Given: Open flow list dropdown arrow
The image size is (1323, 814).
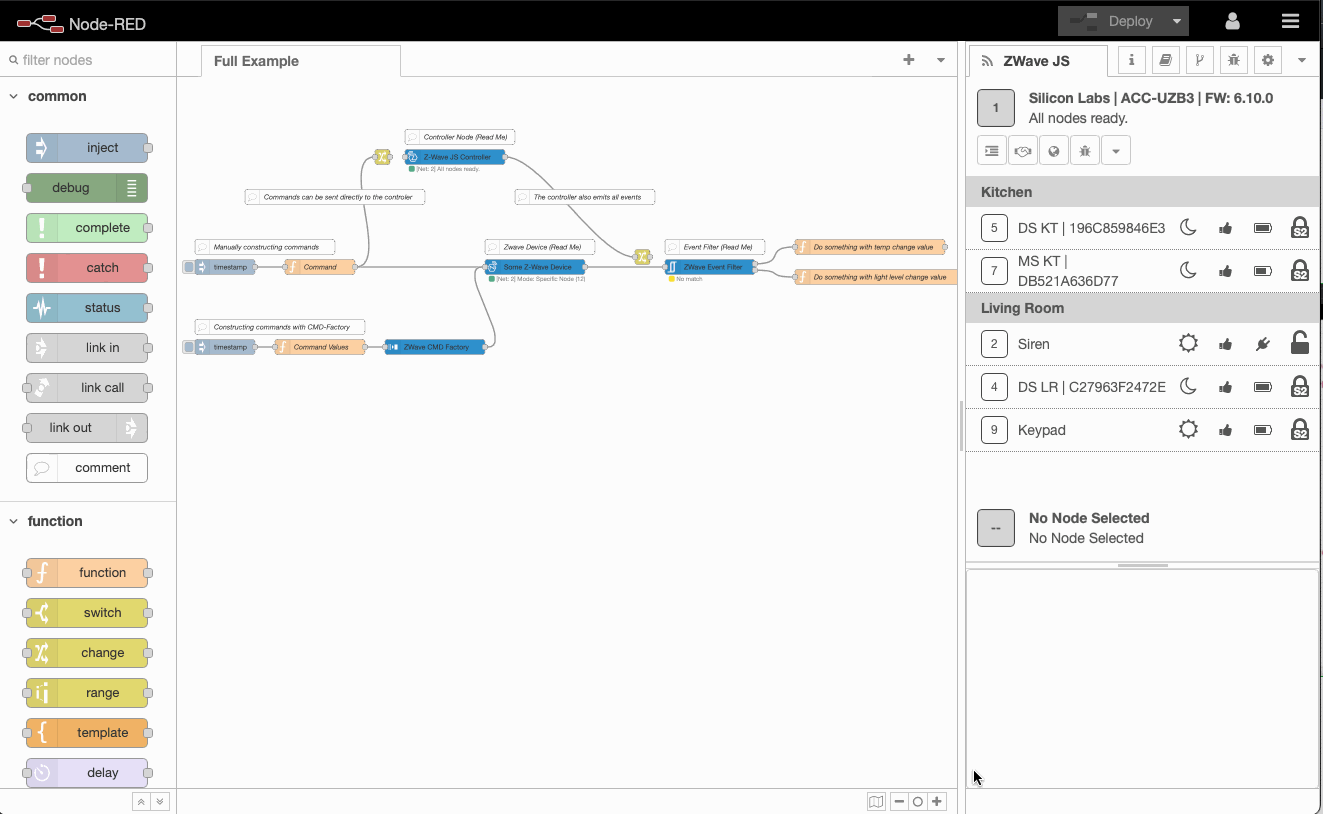Looking at the screenshot, I should [940, 60].
